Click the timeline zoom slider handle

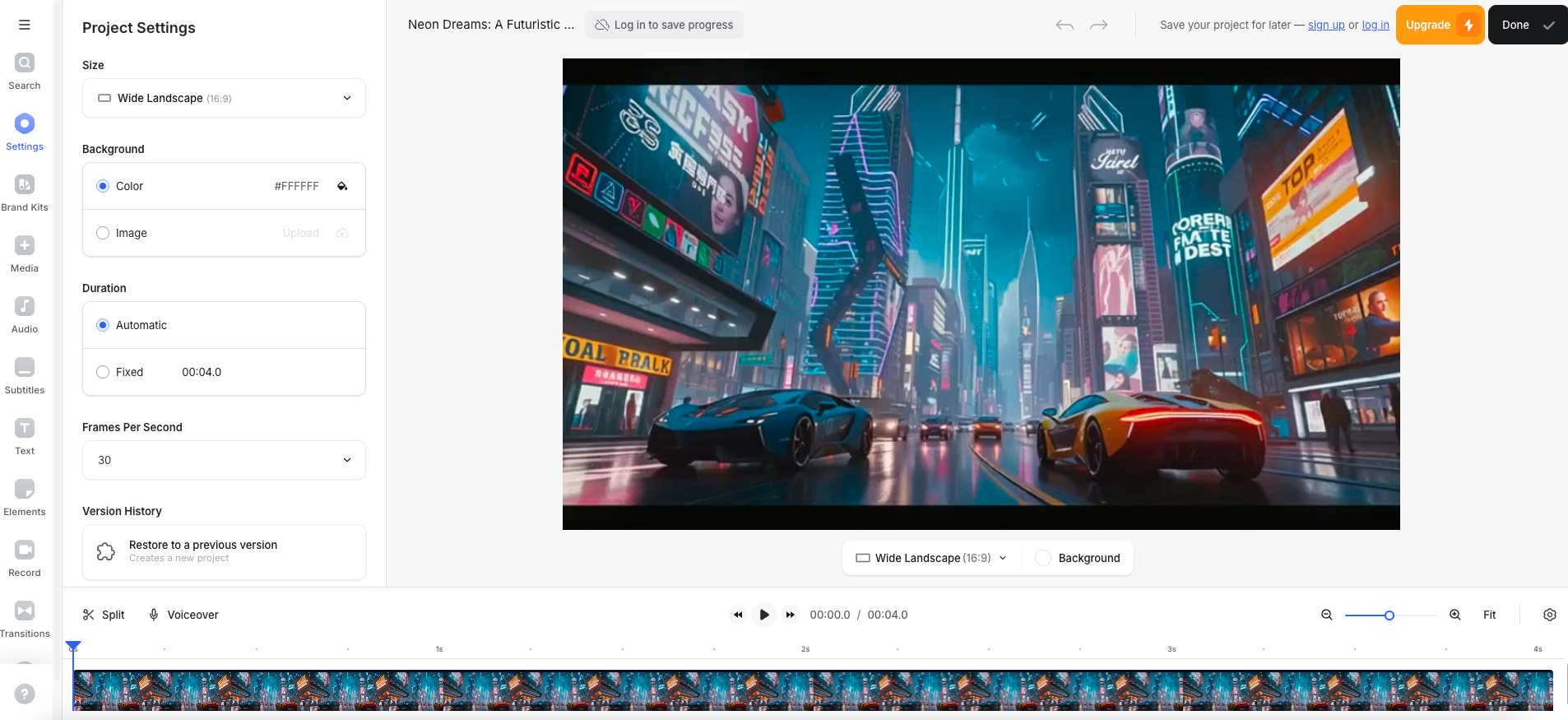1389,615
